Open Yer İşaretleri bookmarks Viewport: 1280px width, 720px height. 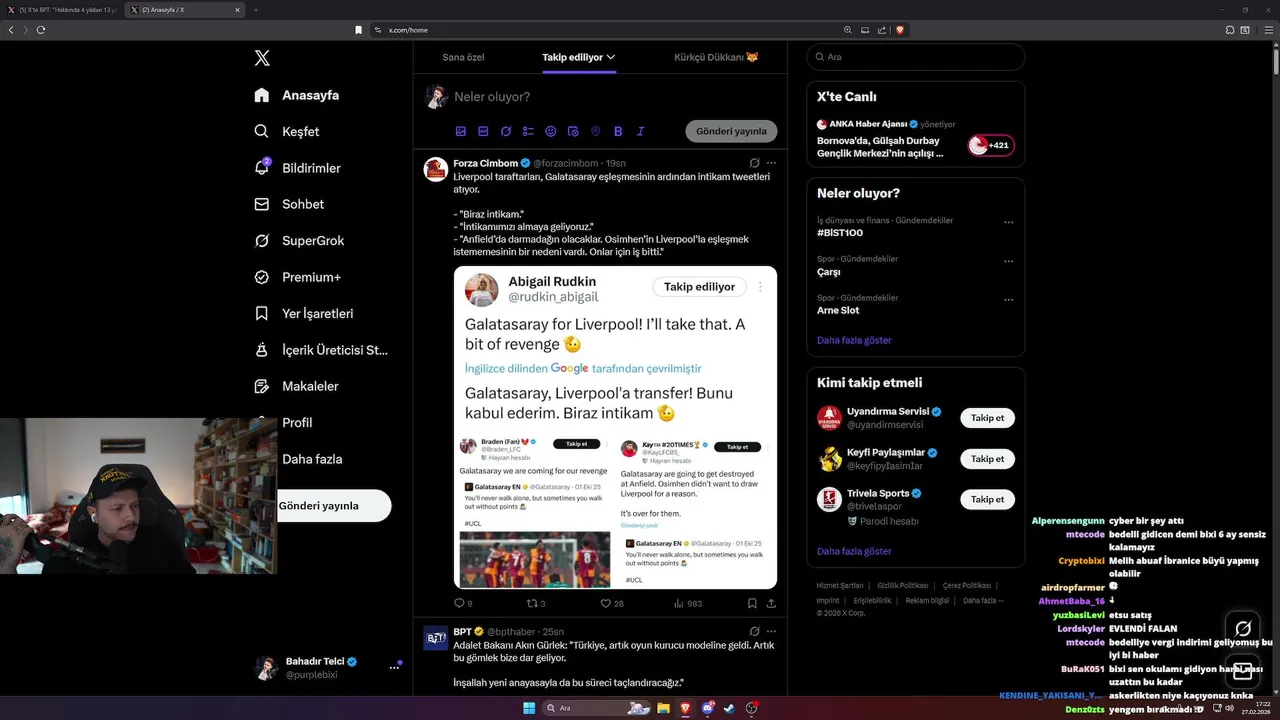coord(303,313)
